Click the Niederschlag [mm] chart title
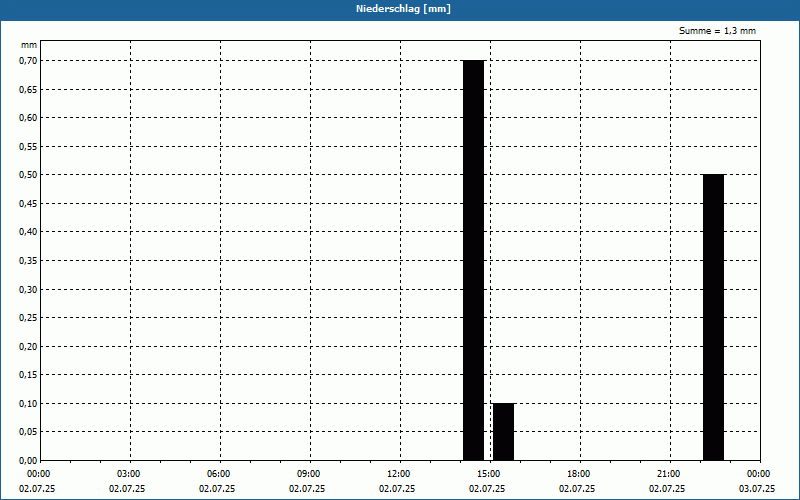 (x=403, y=9)
